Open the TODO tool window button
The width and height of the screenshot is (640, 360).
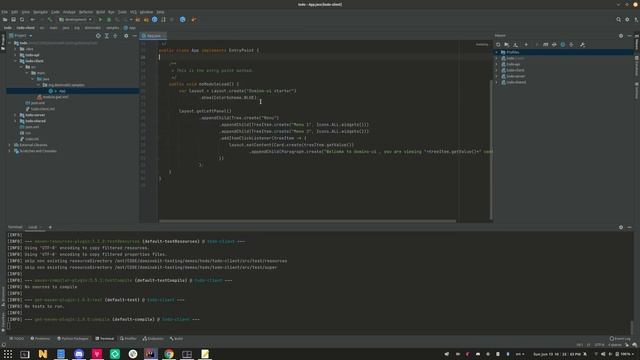tap(17, 339)
